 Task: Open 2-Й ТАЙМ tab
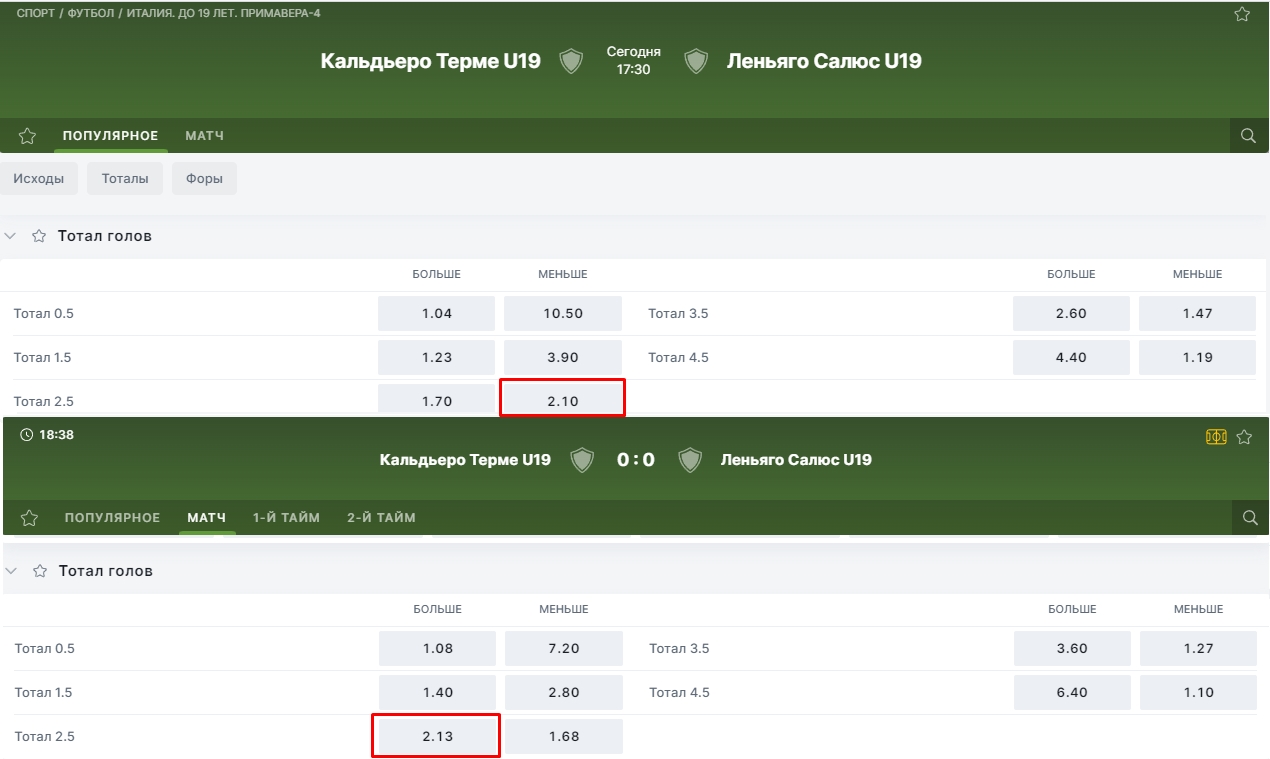pos(382,518)
